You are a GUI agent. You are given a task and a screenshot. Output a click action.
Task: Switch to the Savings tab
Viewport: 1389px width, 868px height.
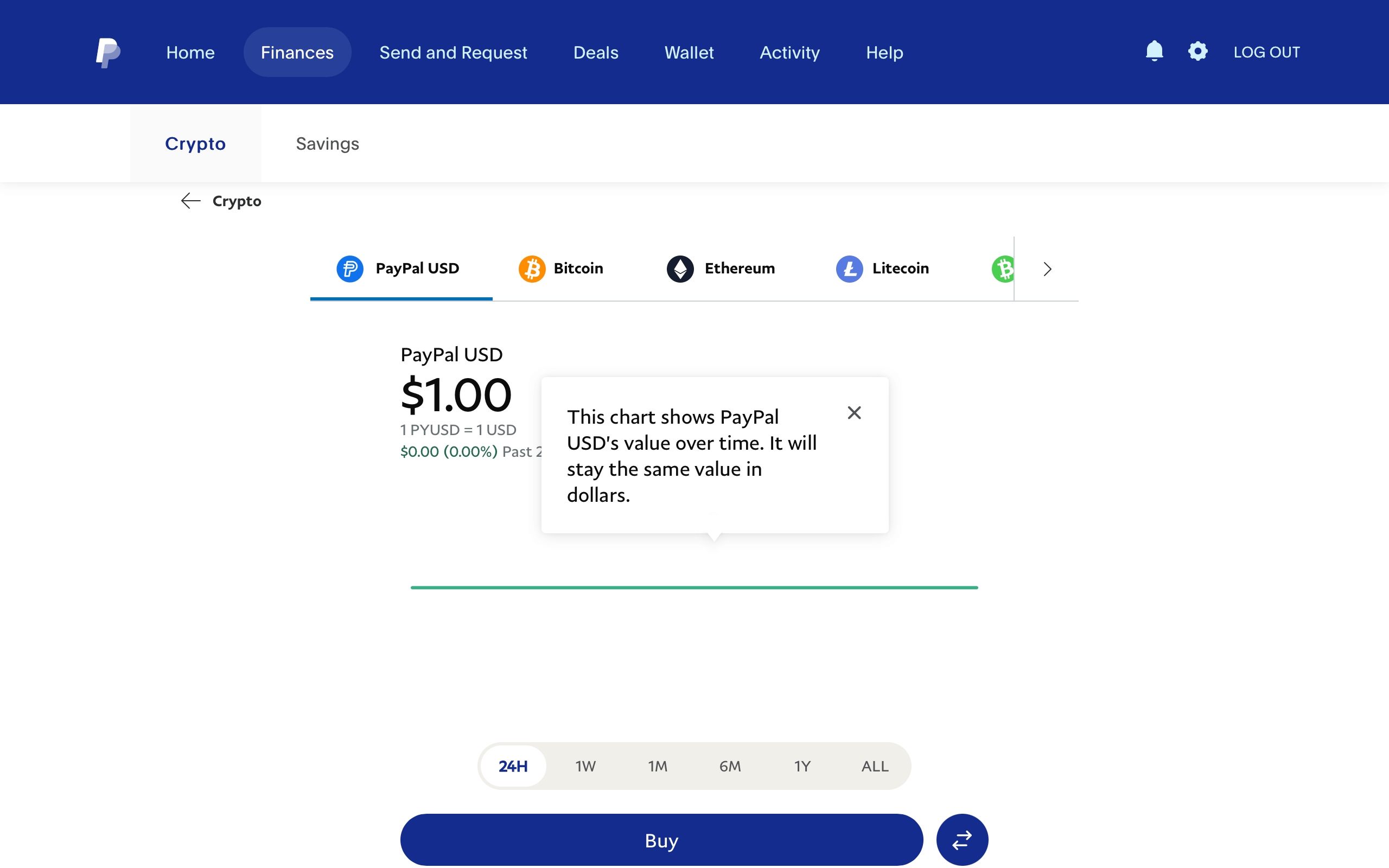click(x=327, y=144)
